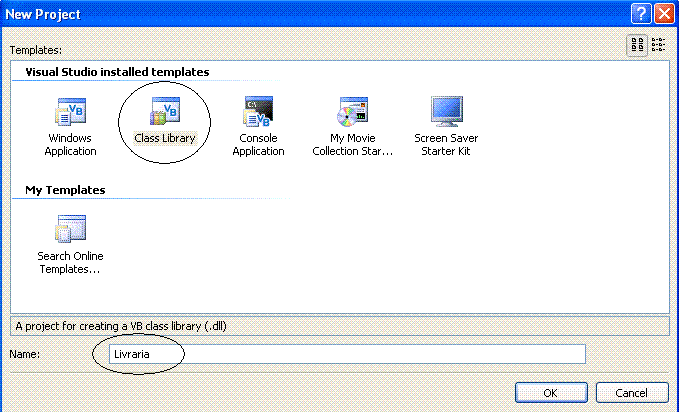Click the 'Console Application' label text
The width and height of the screenshot is (679, 412).
tap(258, 145)
